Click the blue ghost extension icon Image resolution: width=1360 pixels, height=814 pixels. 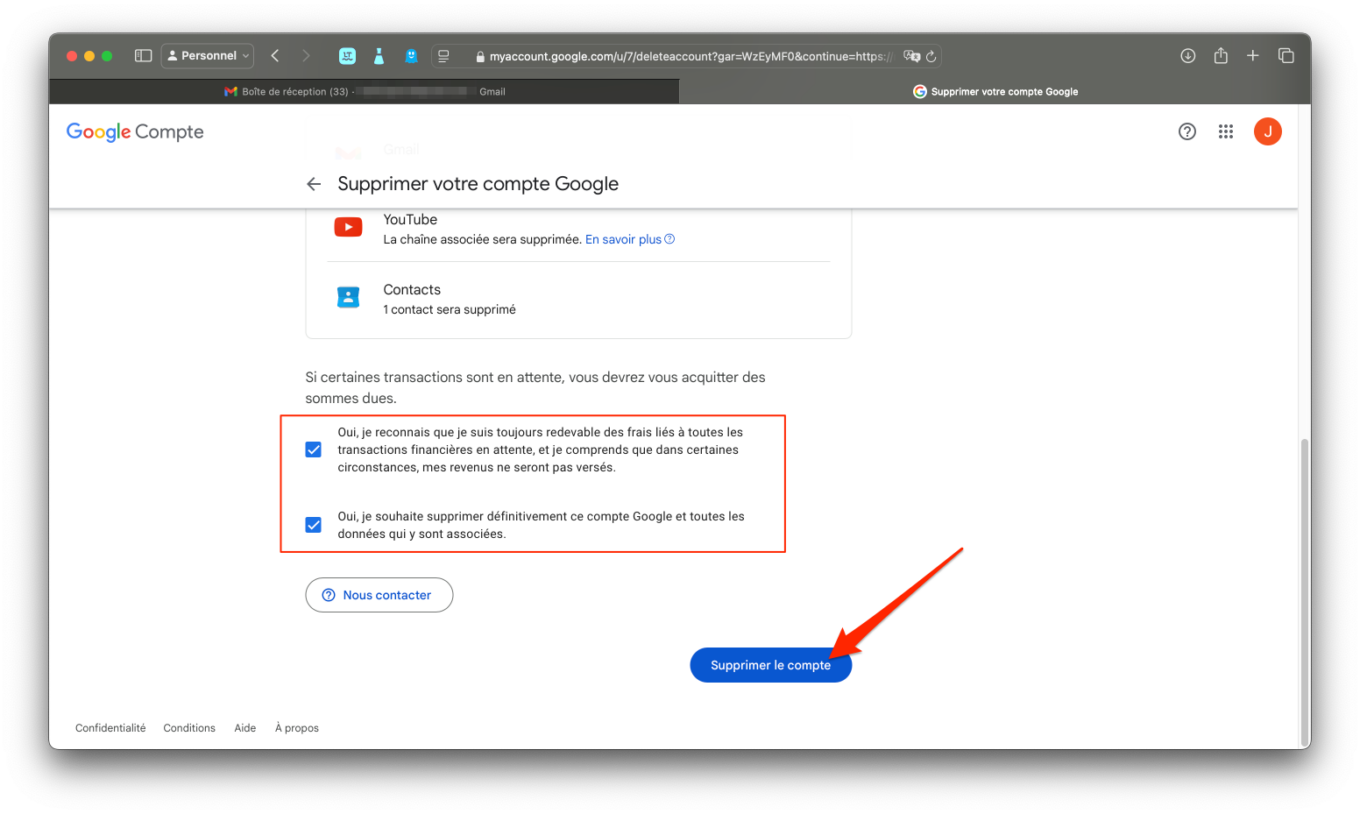coord(411,56)
